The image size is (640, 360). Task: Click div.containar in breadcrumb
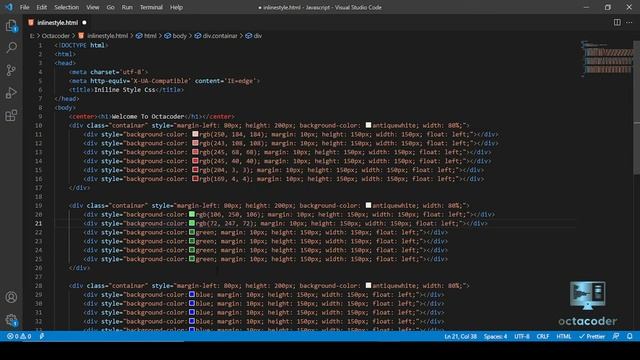(x=216, y=36)
